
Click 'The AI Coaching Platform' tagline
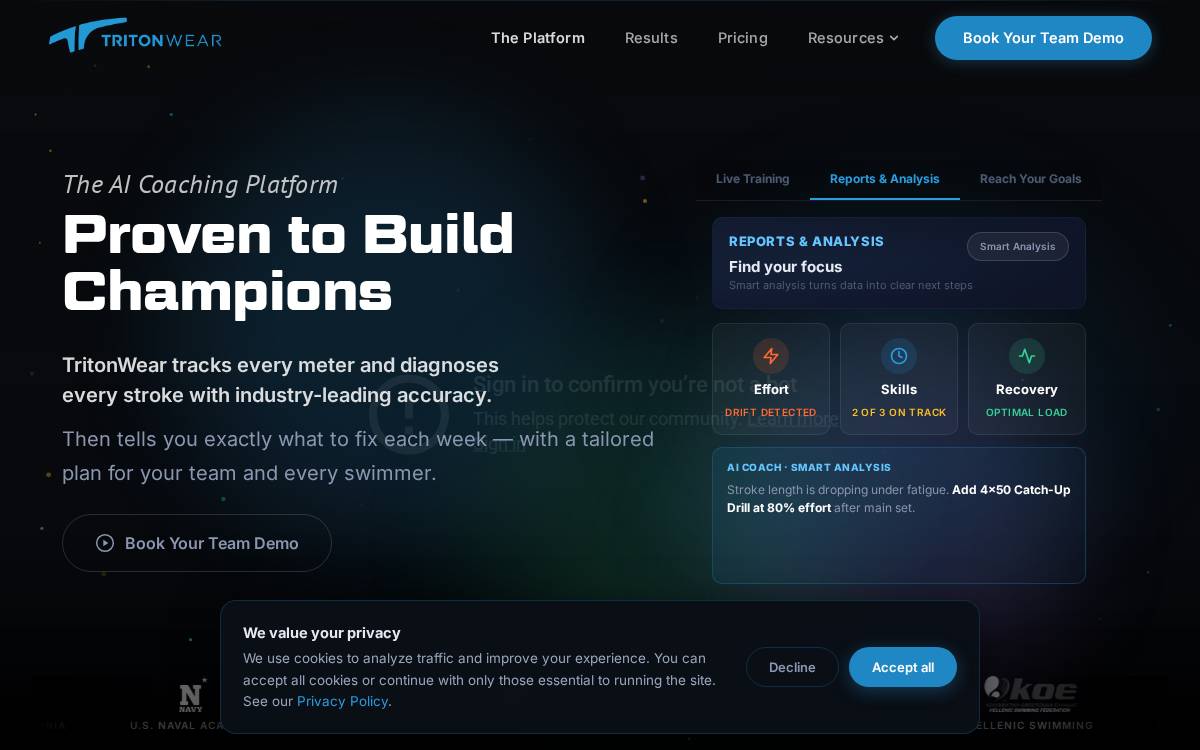click(x=200, y=185)
